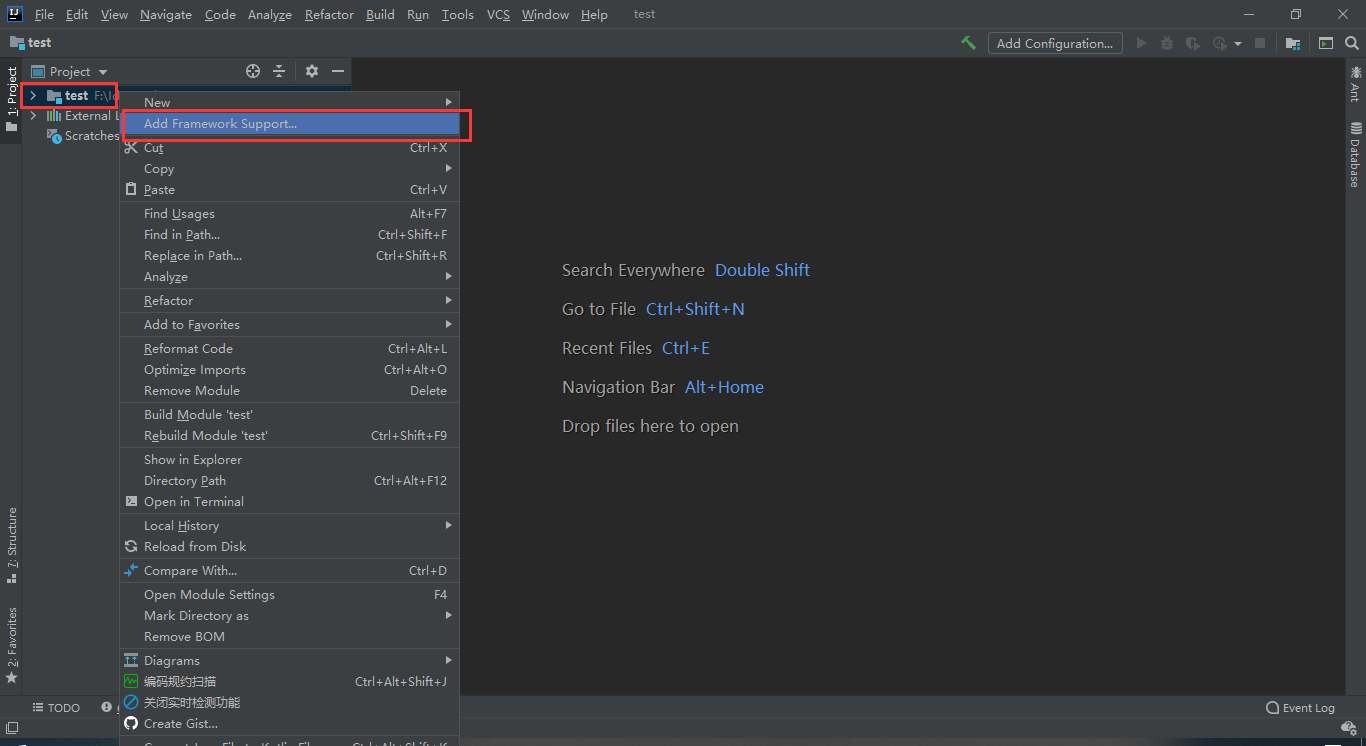Screen dimensions: 1366x746
Task: Toggle the 2: Favorites sidebar tab
Action: (x=11, y=645)
